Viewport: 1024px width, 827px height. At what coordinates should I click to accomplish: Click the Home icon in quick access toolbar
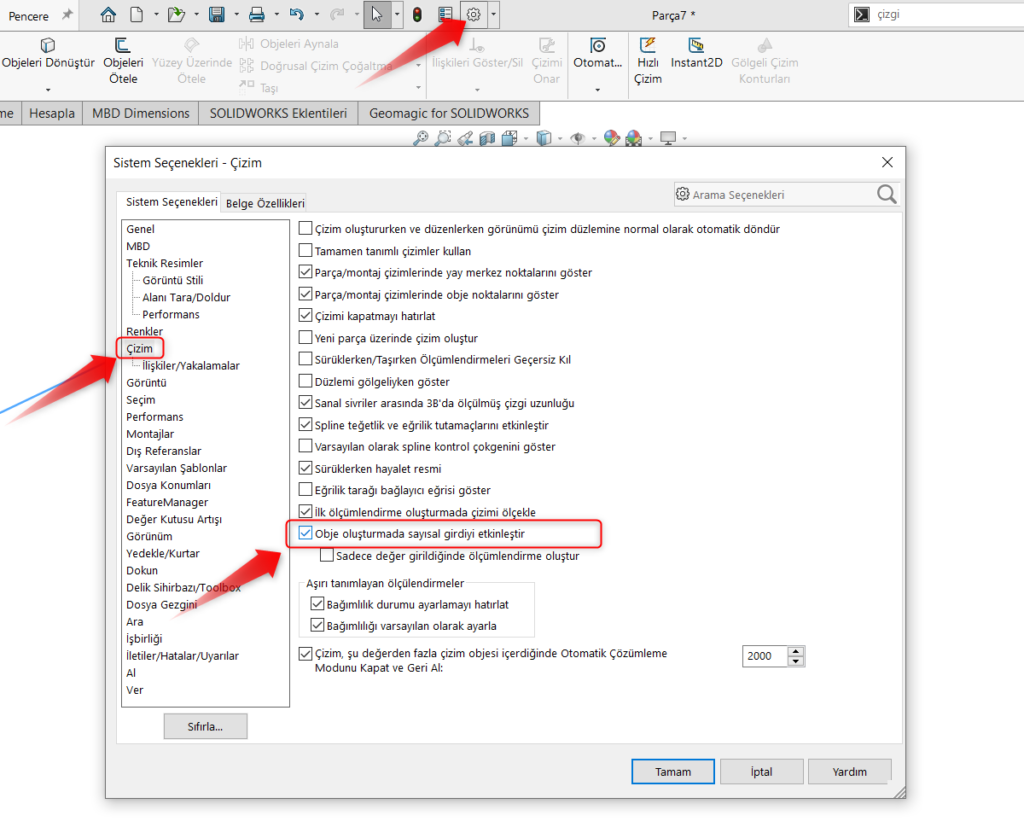tap(108, 15)
